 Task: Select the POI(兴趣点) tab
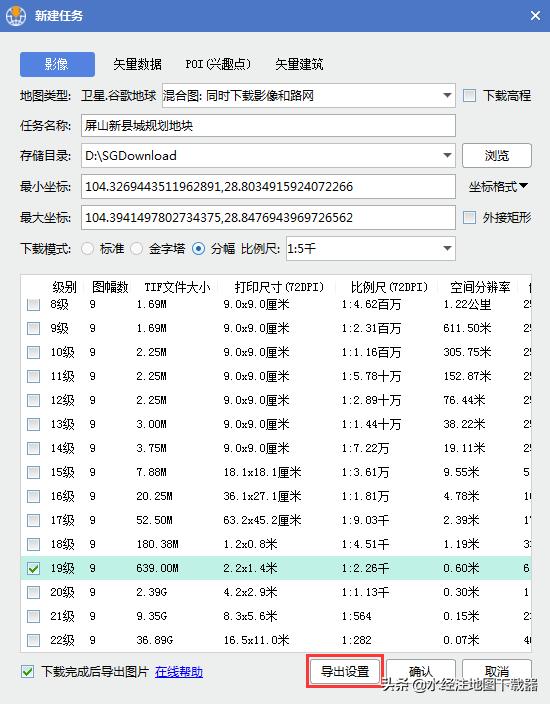click(x=218, y=64)
